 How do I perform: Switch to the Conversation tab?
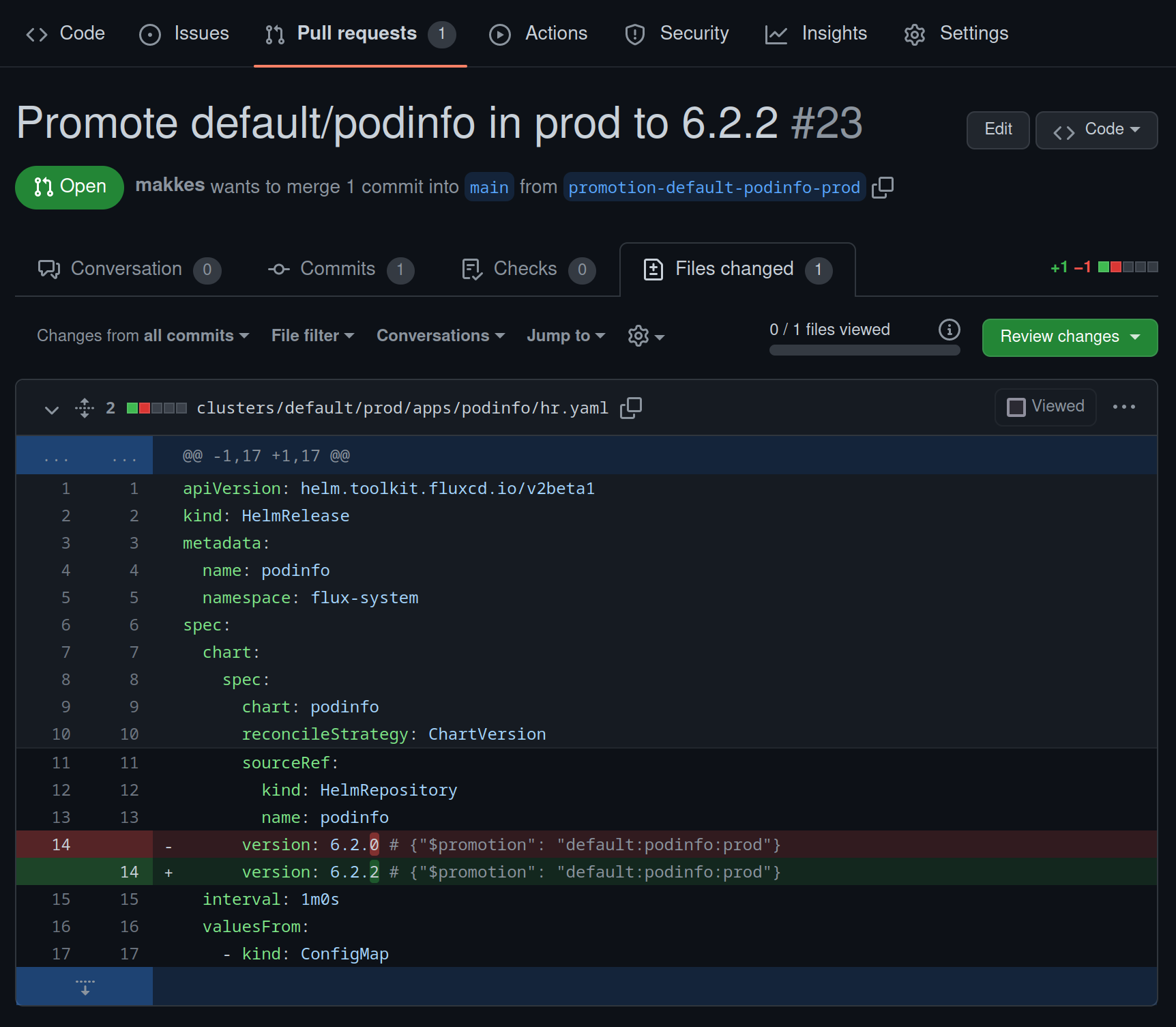[129, 270]
